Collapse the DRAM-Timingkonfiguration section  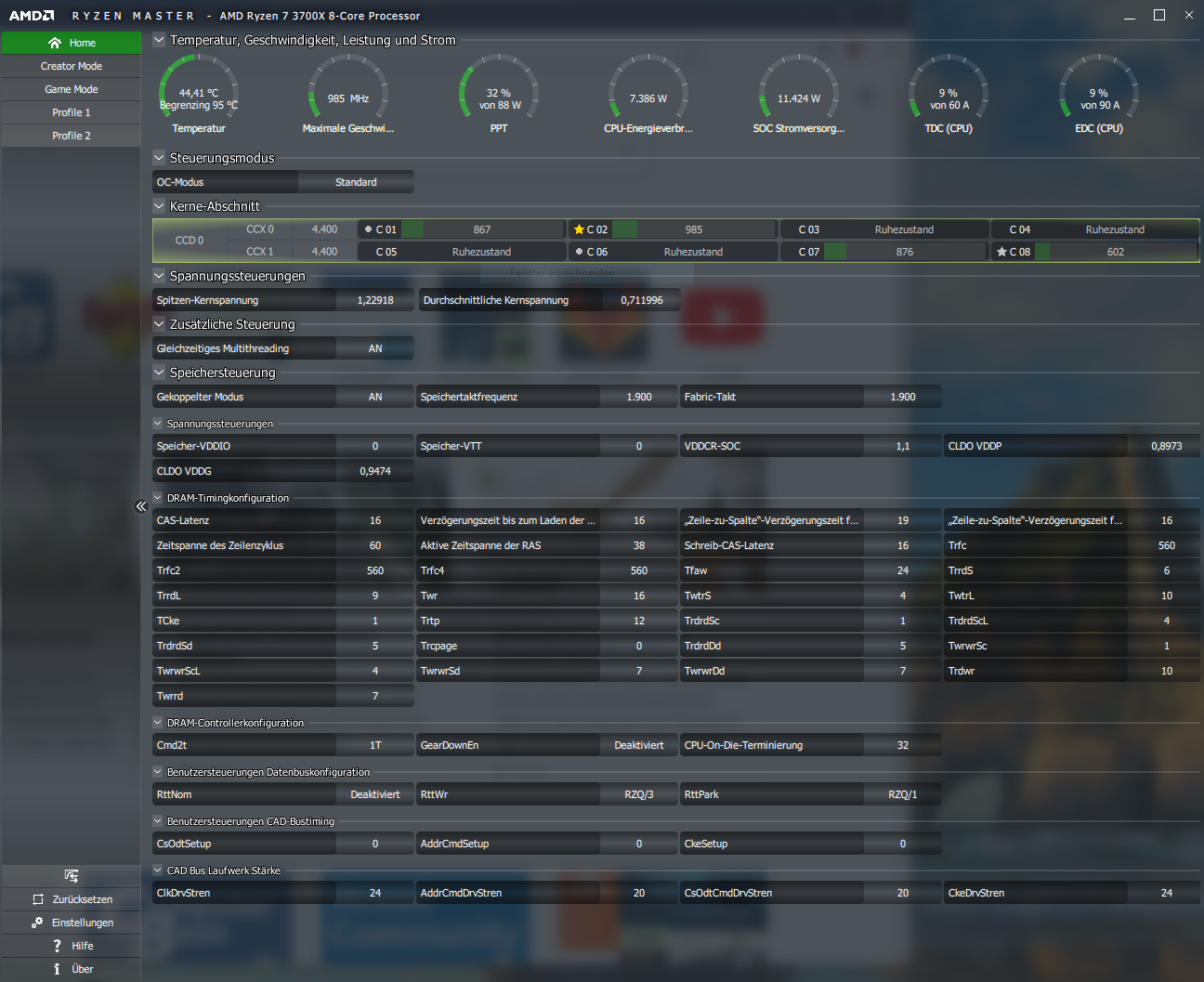pos(158,498)
